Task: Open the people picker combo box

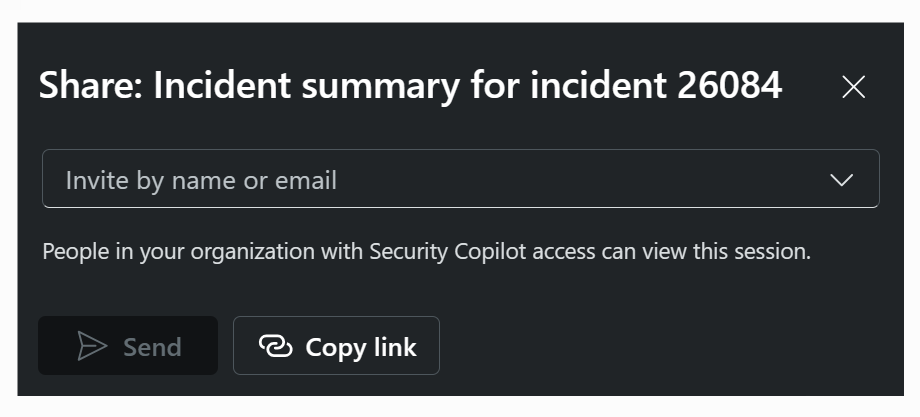Action: pos(461,178)
